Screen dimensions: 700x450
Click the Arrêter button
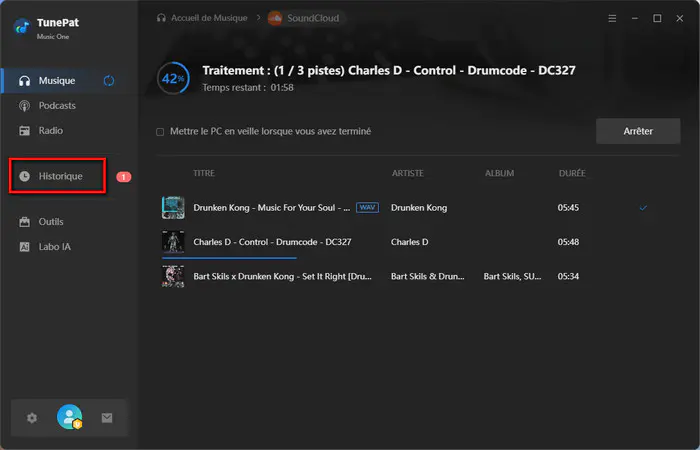638,131
